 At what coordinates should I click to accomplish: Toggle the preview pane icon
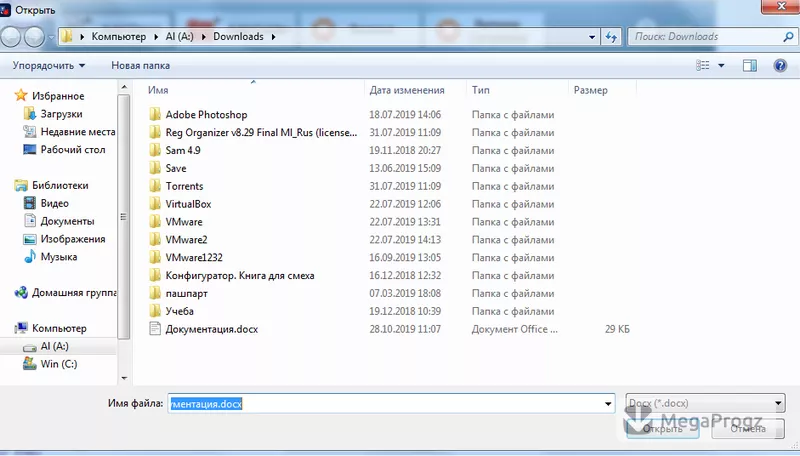[x=749, y=65]
